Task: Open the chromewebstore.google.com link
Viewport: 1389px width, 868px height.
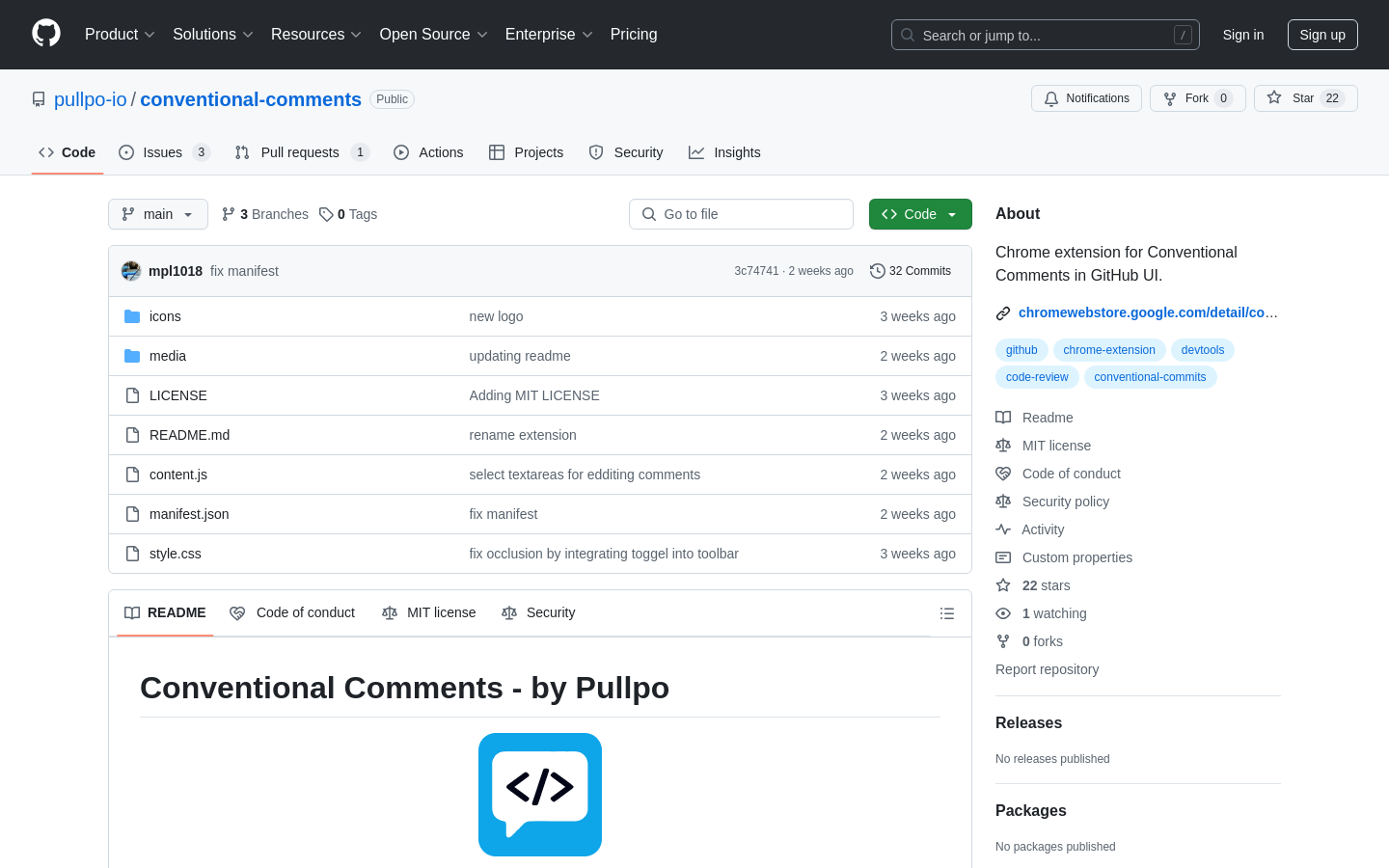Action: click(1148, 312)
